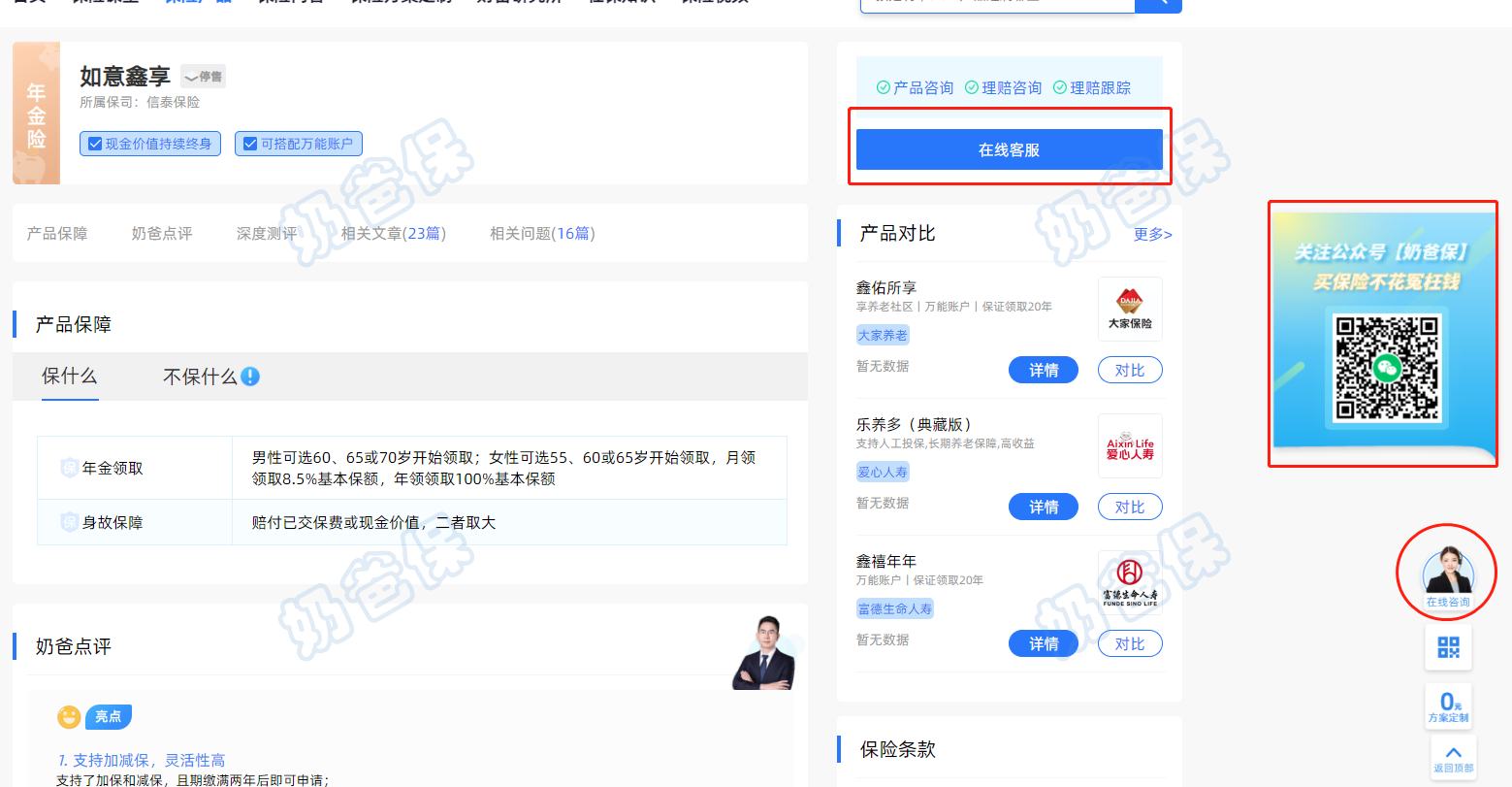Viewport: 1512px width, 787px height.
Task: Click the 乐养多（典藏版） product title
Action: [914, 424]
